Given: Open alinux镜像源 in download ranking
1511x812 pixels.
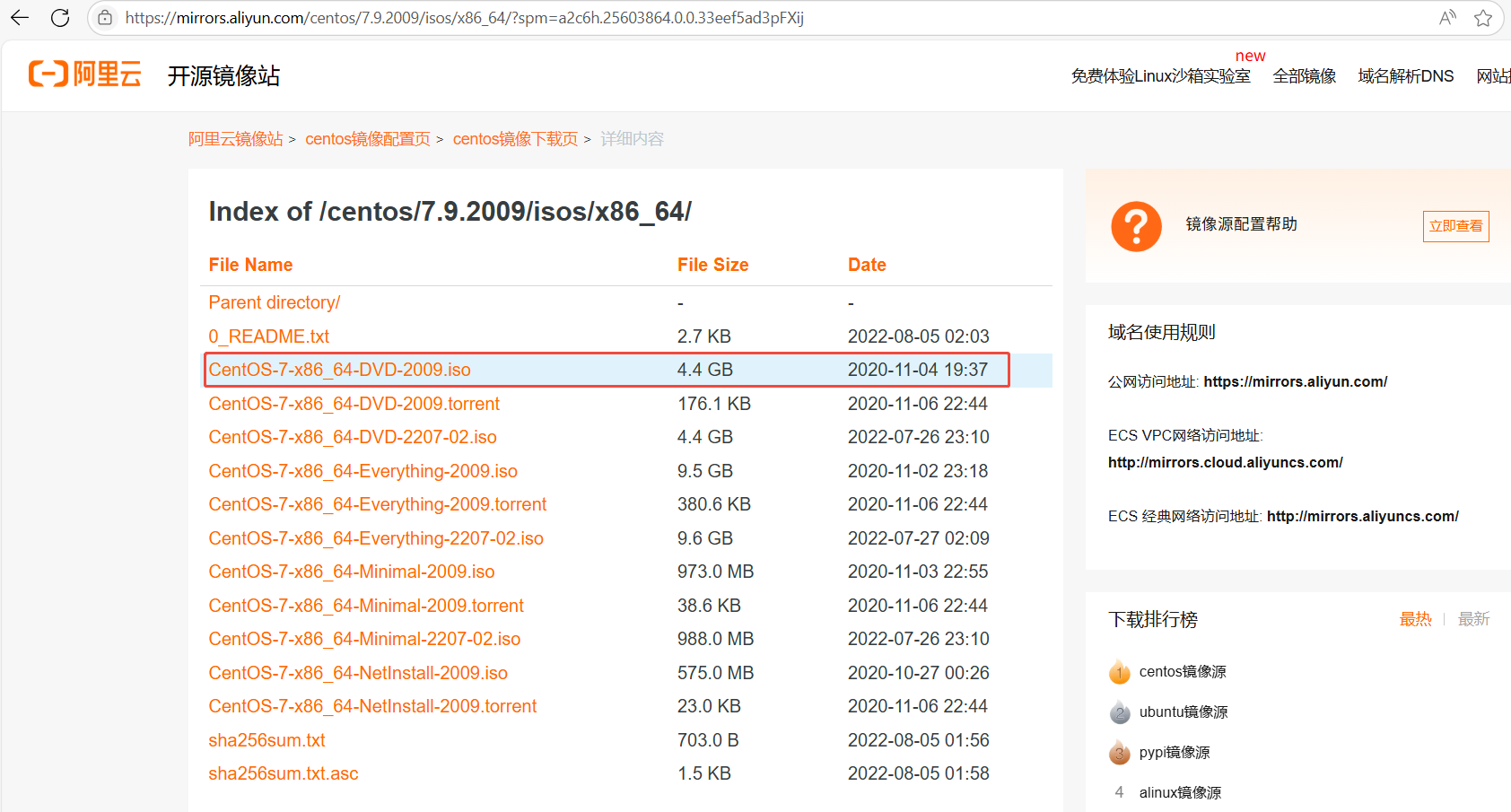Looking at the screenshot, I should [1180, 792].
